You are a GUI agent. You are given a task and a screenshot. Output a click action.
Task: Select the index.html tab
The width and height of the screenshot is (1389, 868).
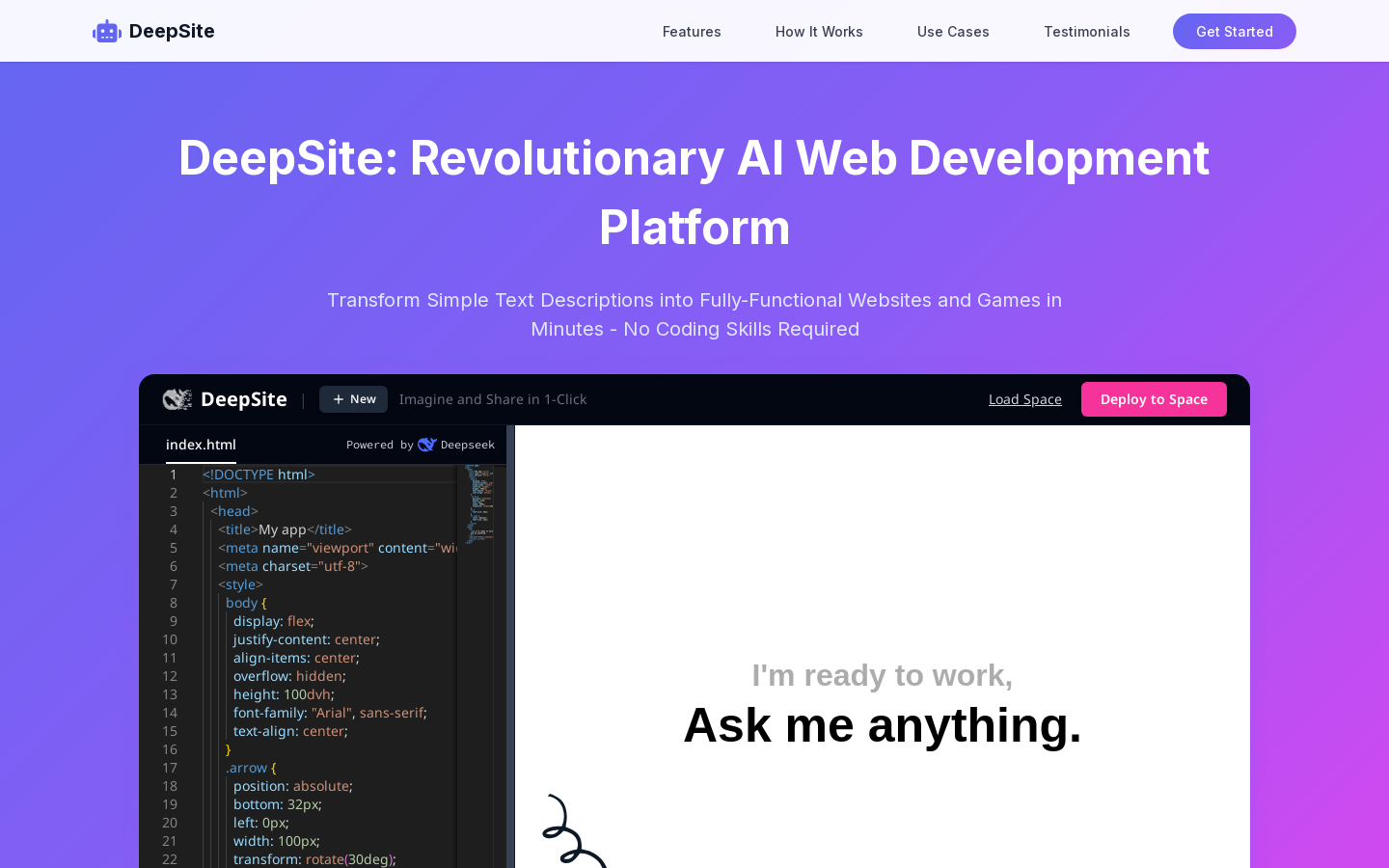[x=201, y=445]
